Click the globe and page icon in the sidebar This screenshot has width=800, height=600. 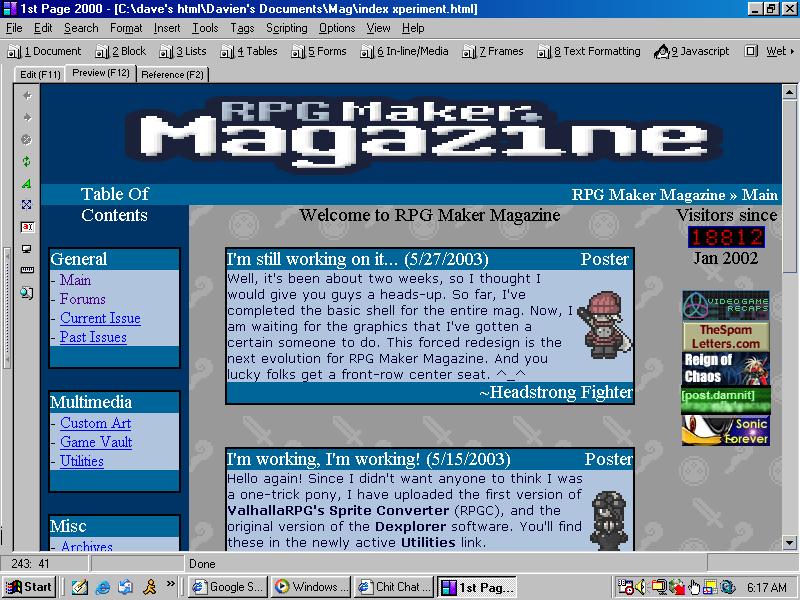point(27,292)
